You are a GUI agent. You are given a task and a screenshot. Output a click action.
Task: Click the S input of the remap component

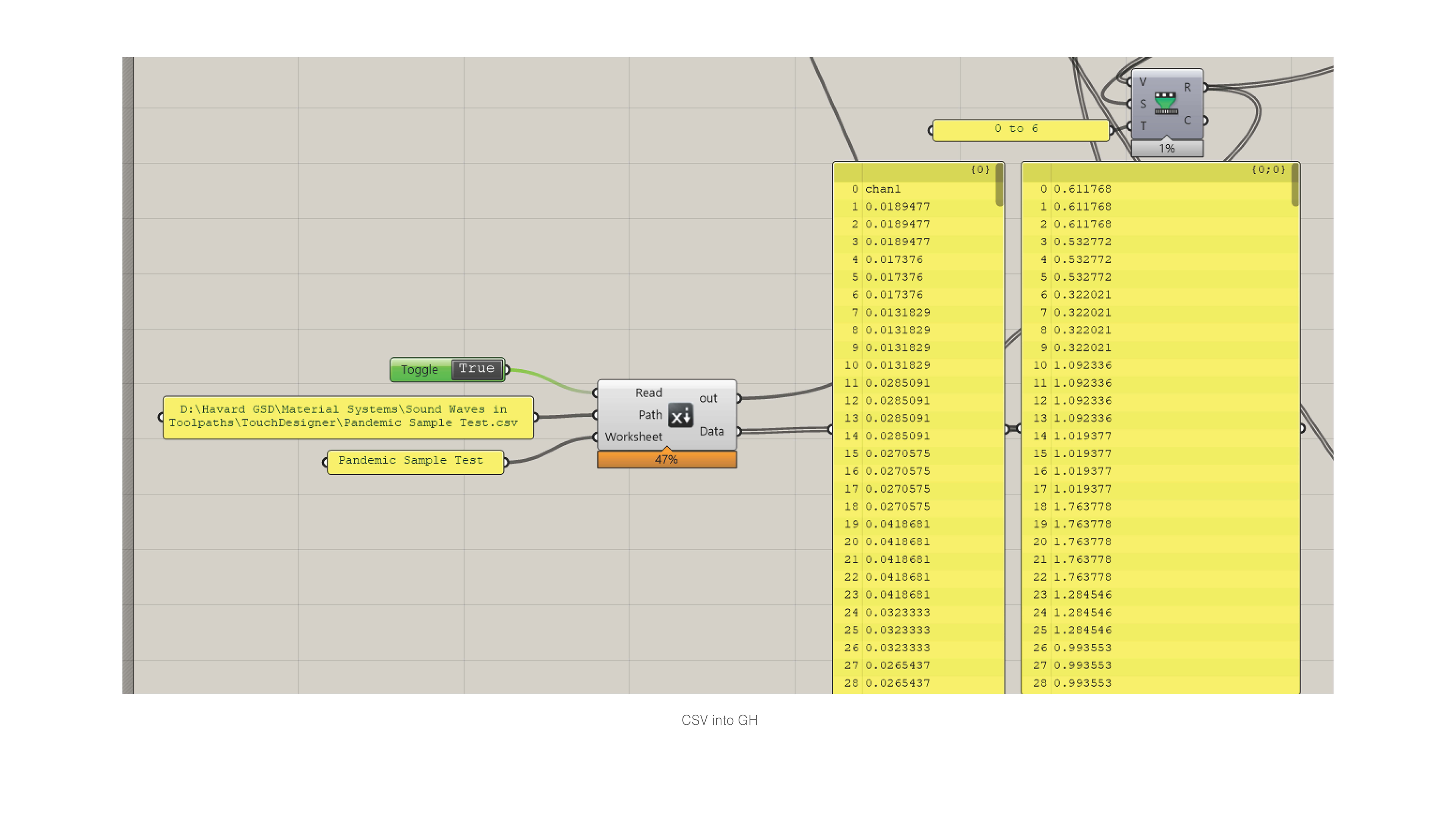coord(1143,104)
